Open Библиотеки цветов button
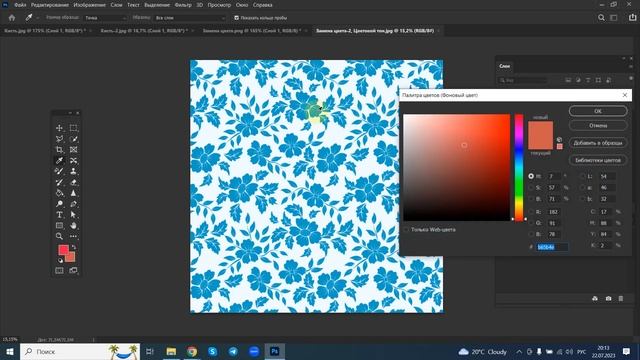Viewport: 640px width, 360px height. (598, 160)
